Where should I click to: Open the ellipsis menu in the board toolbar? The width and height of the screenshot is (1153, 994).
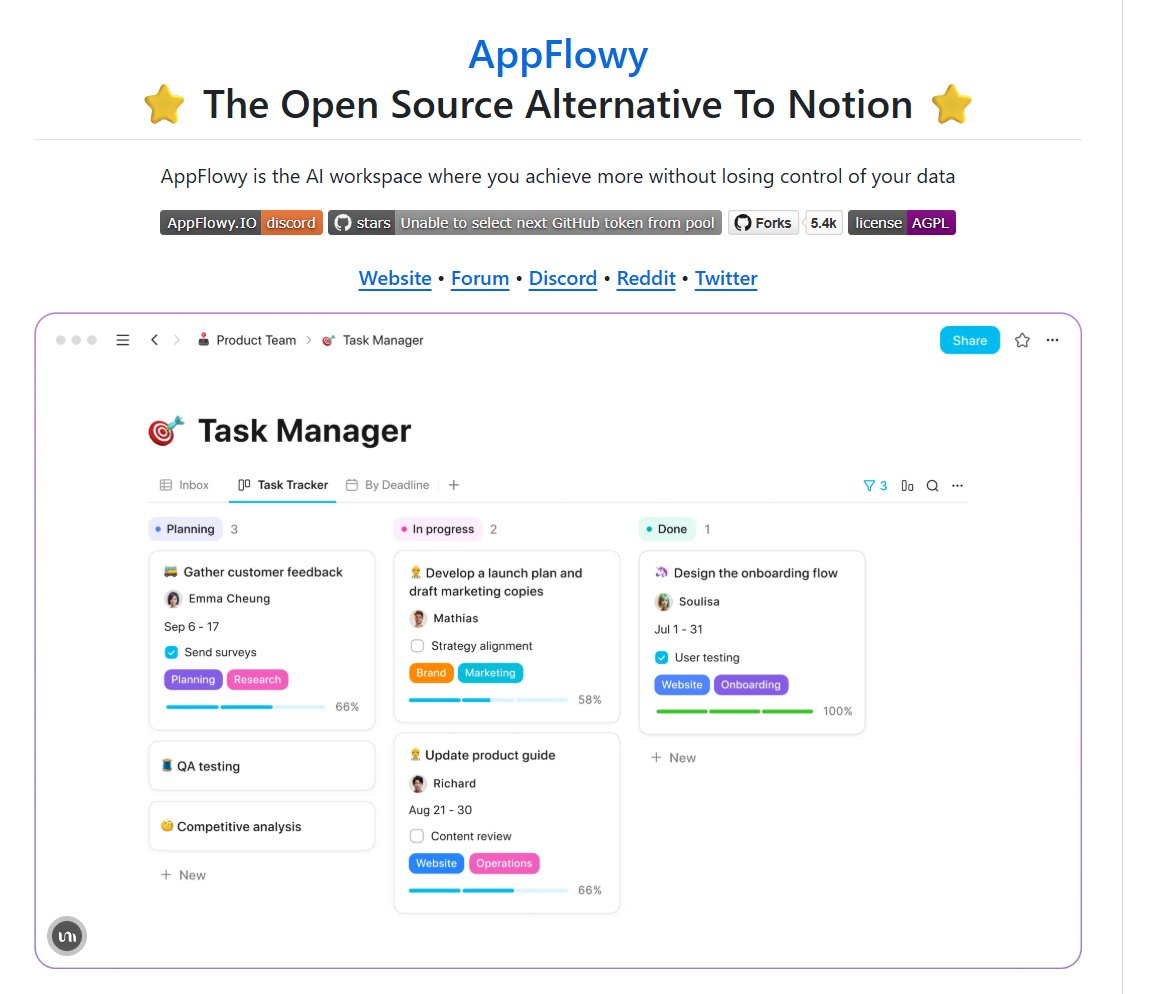[x=957, y=485]
